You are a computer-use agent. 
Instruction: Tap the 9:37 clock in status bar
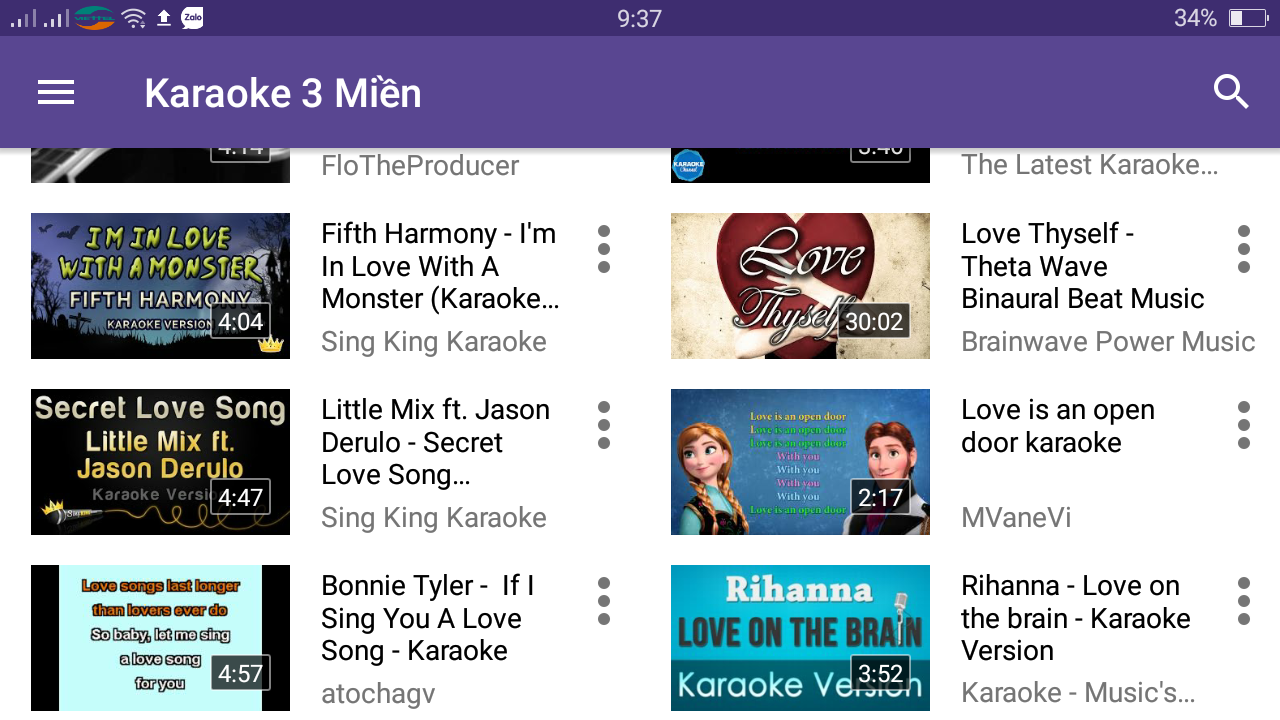point(639,18)
